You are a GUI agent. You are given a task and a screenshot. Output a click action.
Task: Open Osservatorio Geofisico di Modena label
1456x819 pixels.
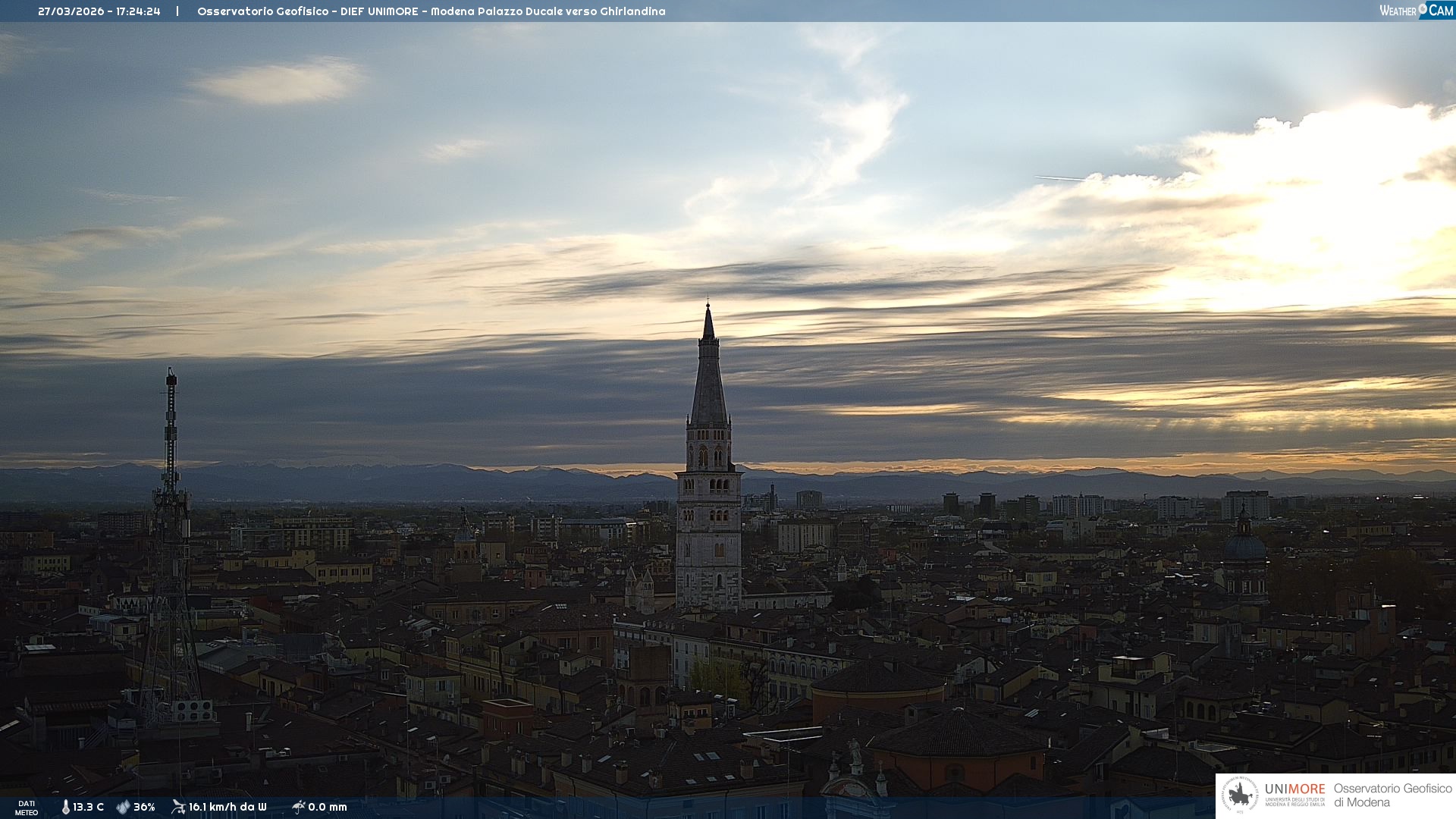coord(1392,795)
